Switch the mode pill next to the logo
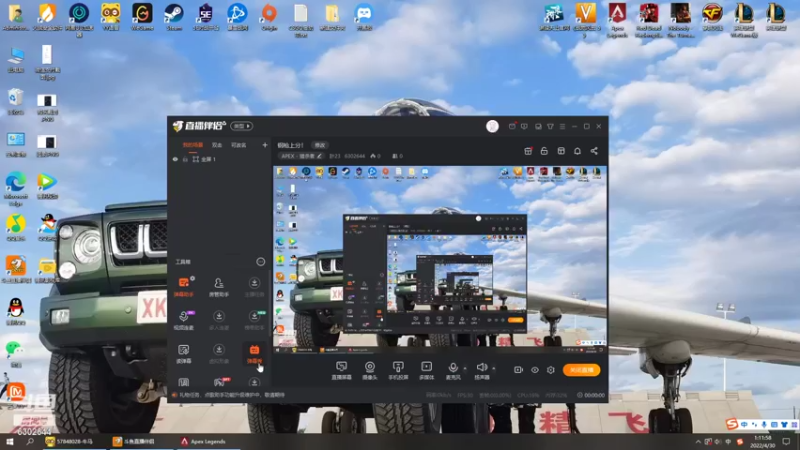 click(241, 126)
